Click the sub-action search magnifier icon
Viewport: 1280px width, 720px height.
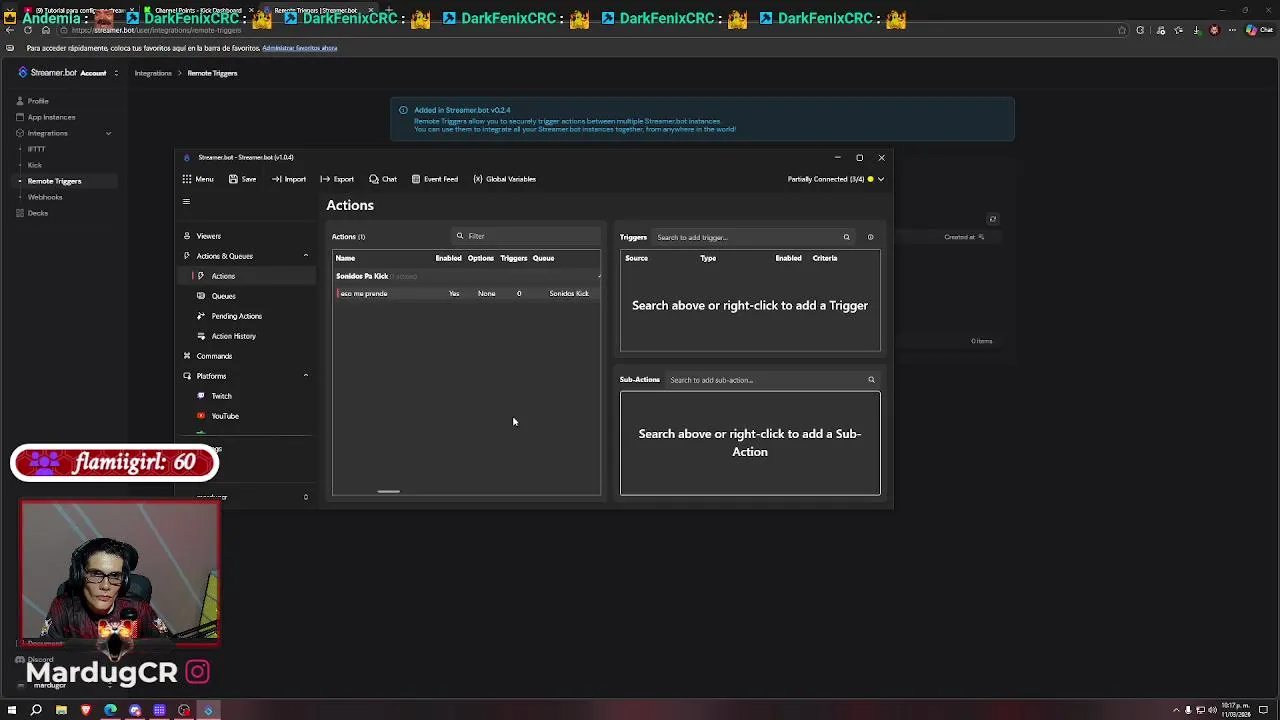pyautogui.click(x=871, y=380)
